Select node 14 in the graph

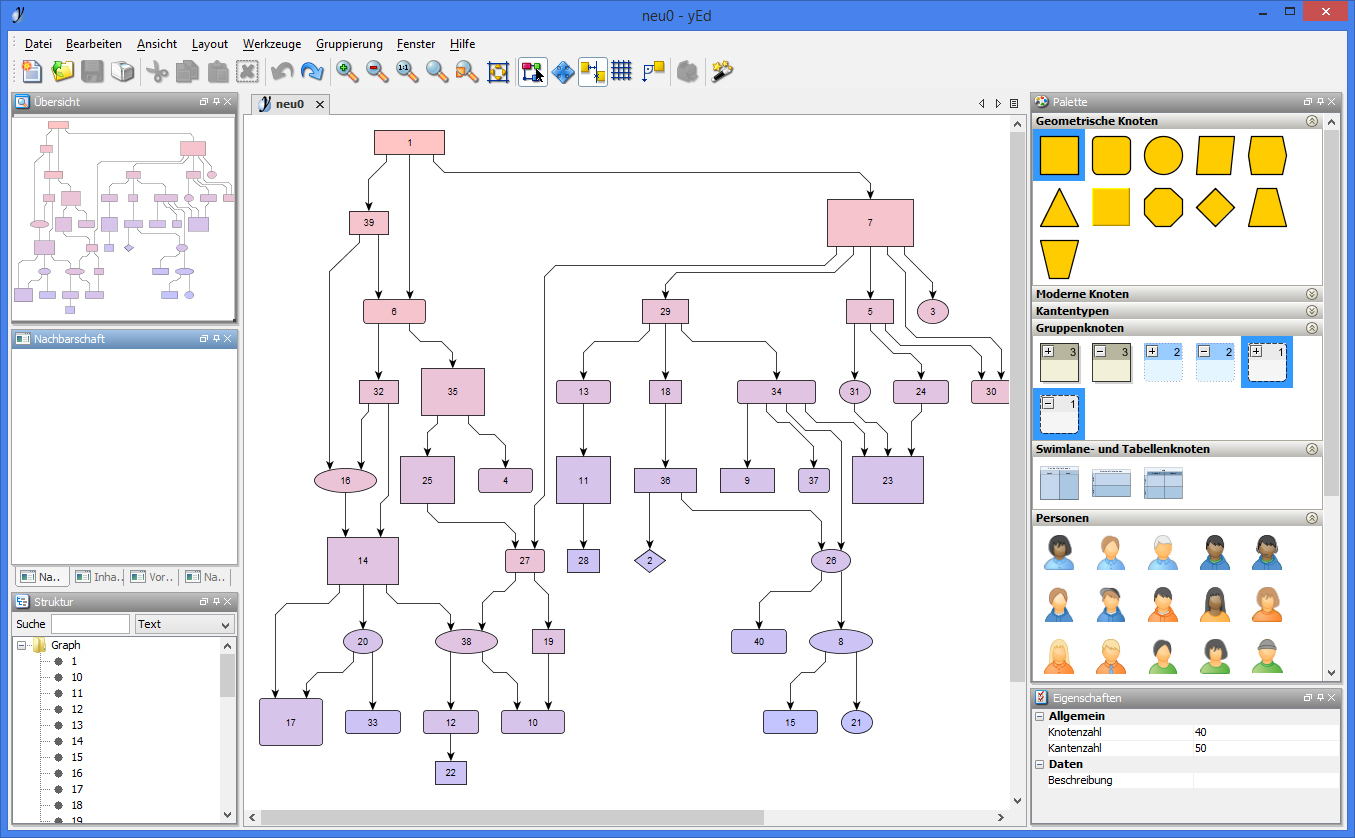click(363, 561)
